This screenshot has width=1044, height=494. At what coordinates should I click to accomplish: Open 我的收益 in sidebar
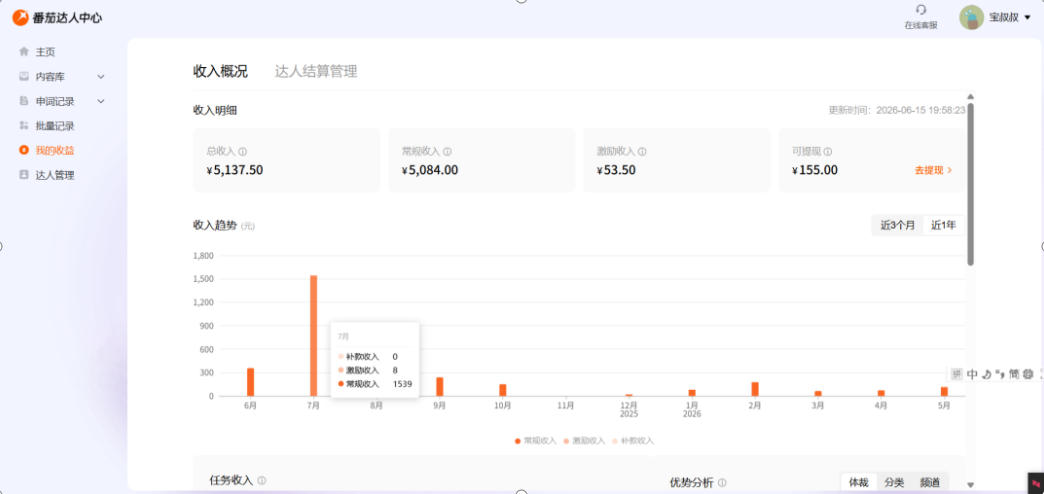click(55, 150)
